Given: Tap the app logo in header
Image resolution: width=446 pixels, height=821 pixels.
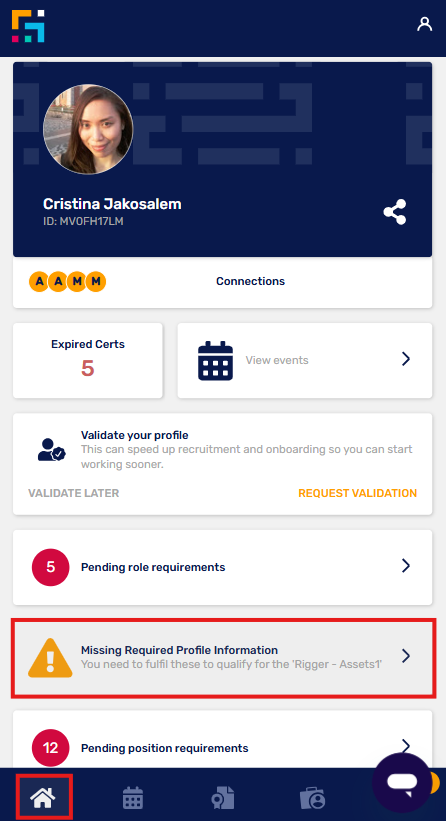Looking at the screenshot, I should point(28,26).
